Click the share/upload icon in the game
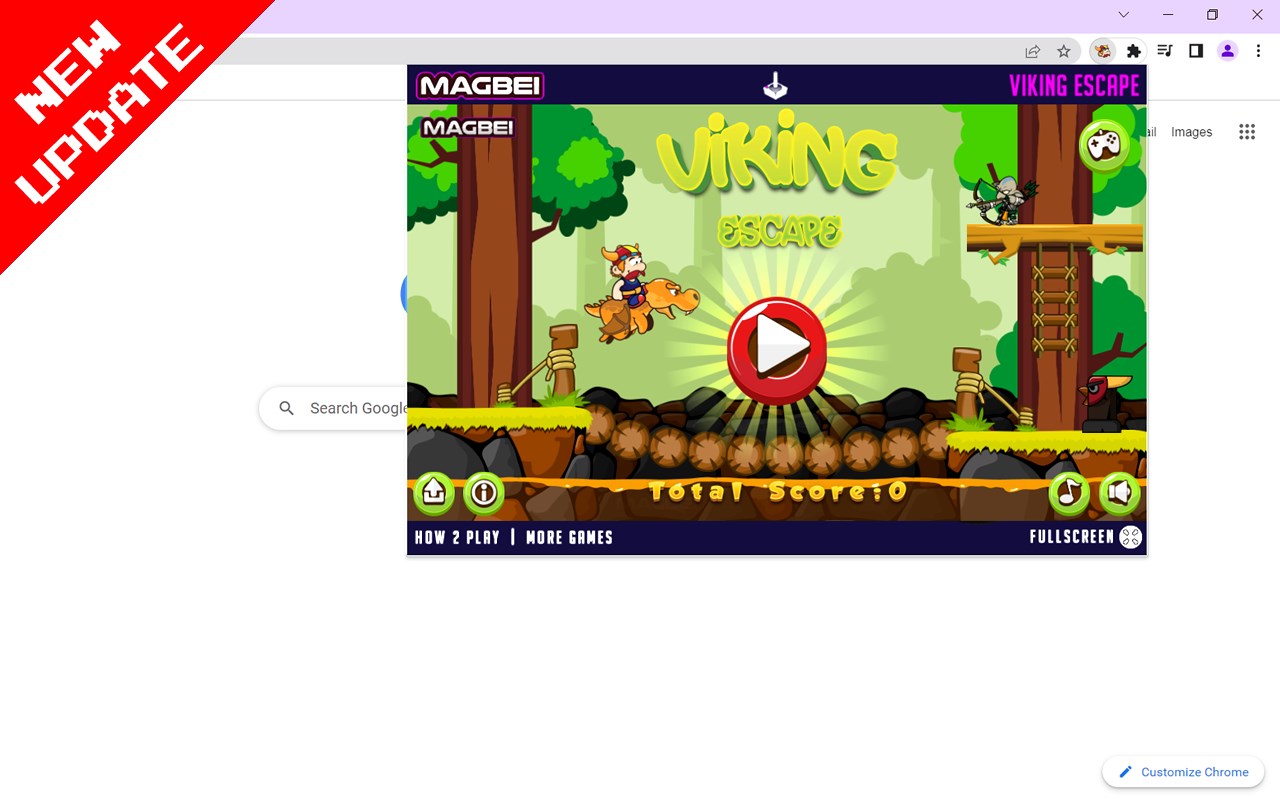Viewport: 1280px width, 800px height. tap(434, 492)
